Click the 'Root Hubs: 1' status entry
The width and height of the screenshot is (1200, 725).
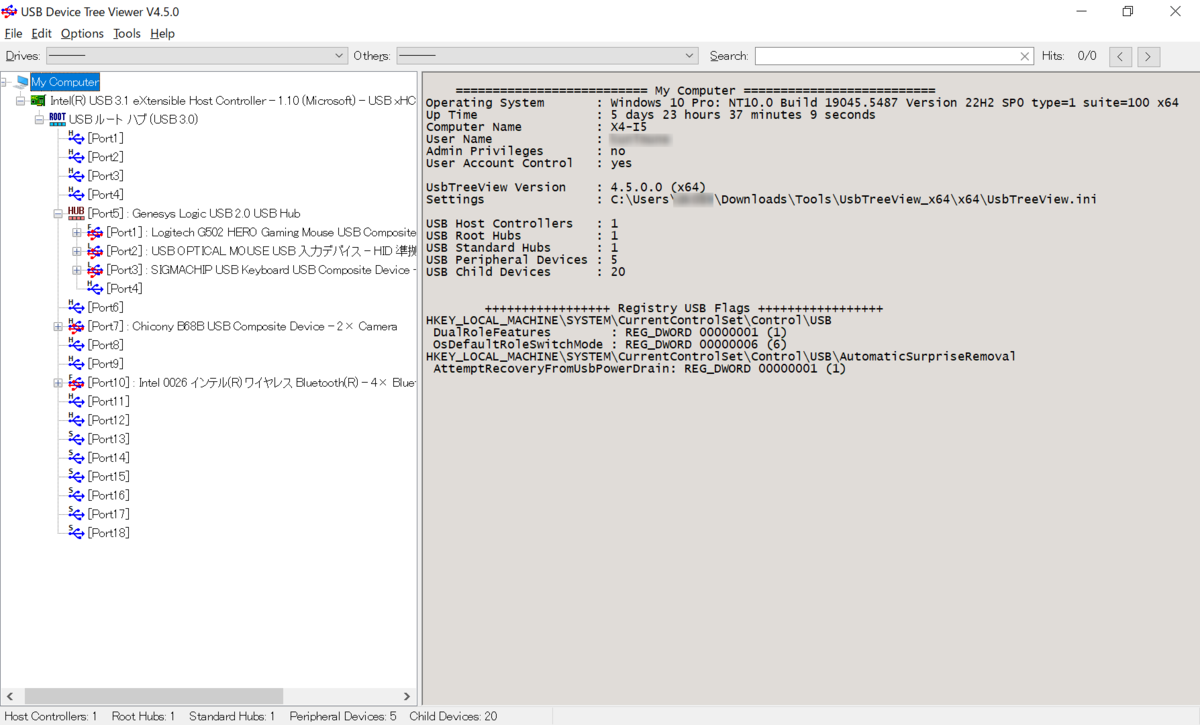[143, 716]
